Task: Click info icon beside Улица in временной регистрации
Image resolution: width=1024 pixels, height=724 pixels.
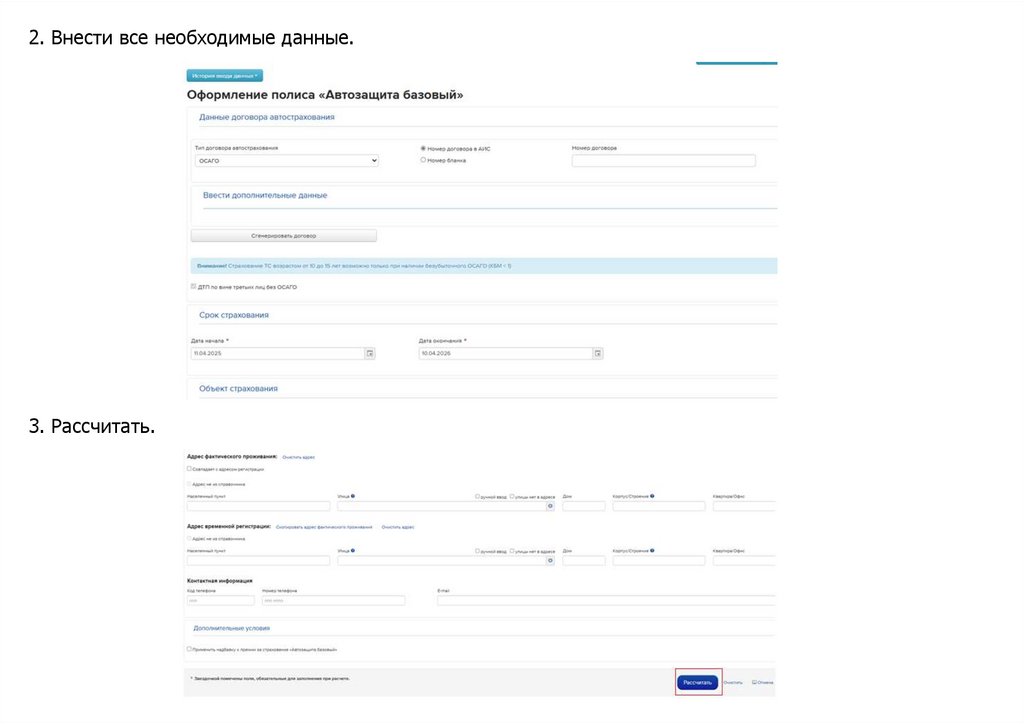Action: (354, 550)
